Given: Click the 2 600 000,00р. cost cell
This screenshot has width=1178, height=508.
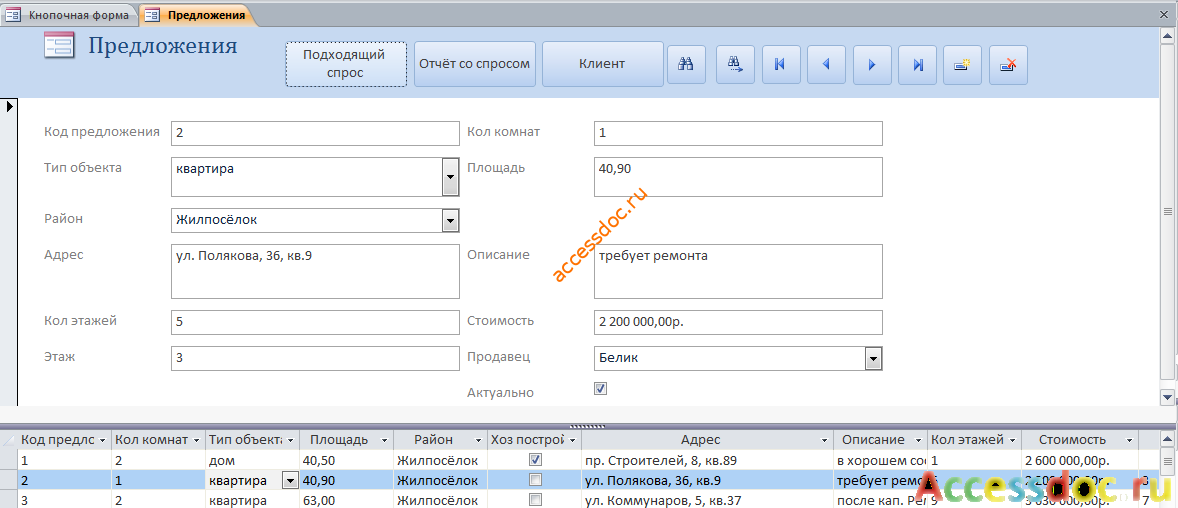Looking at the screenshot, I should [x=1079, y=459].
